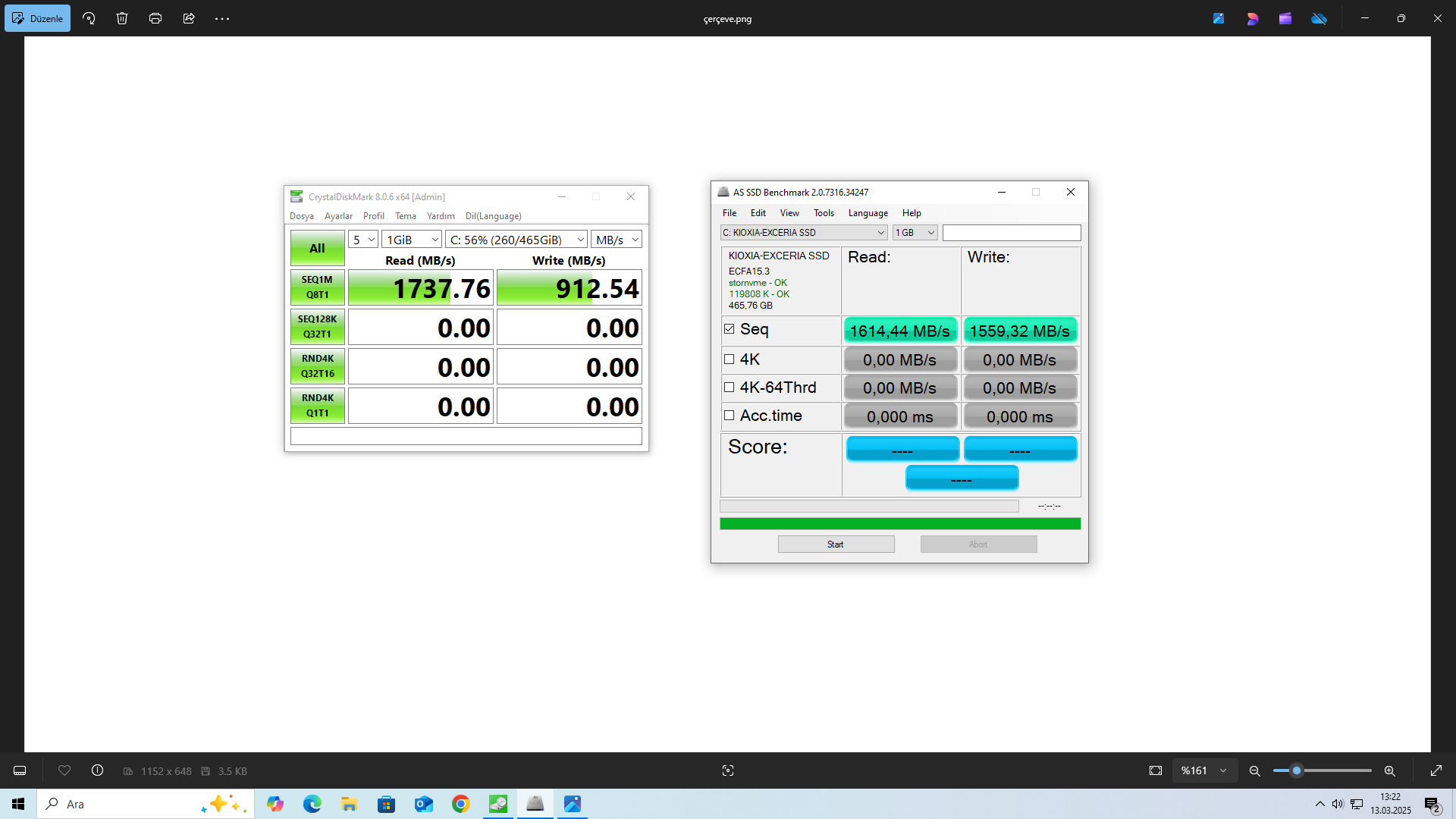Open the Windows Start menu
This screenshot has height=819, width=1456.
(x=18, y=804)
